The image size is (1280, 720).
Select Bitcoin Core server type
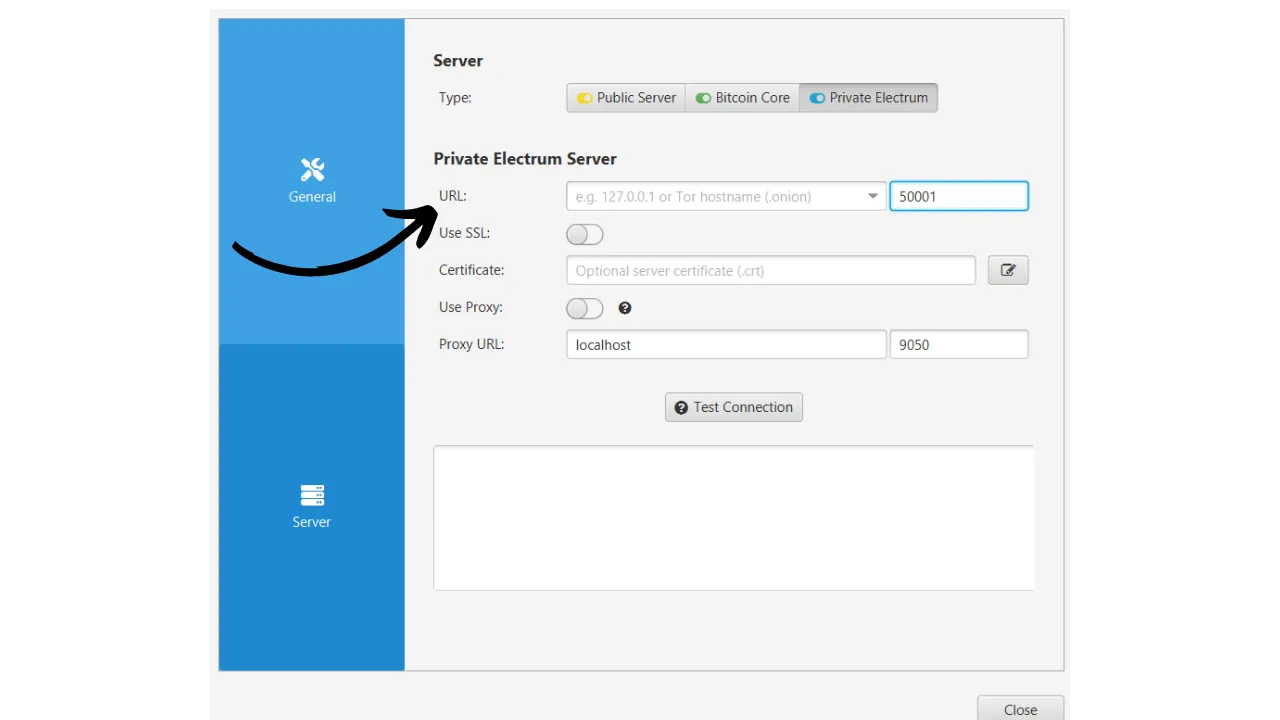point(742,98)
